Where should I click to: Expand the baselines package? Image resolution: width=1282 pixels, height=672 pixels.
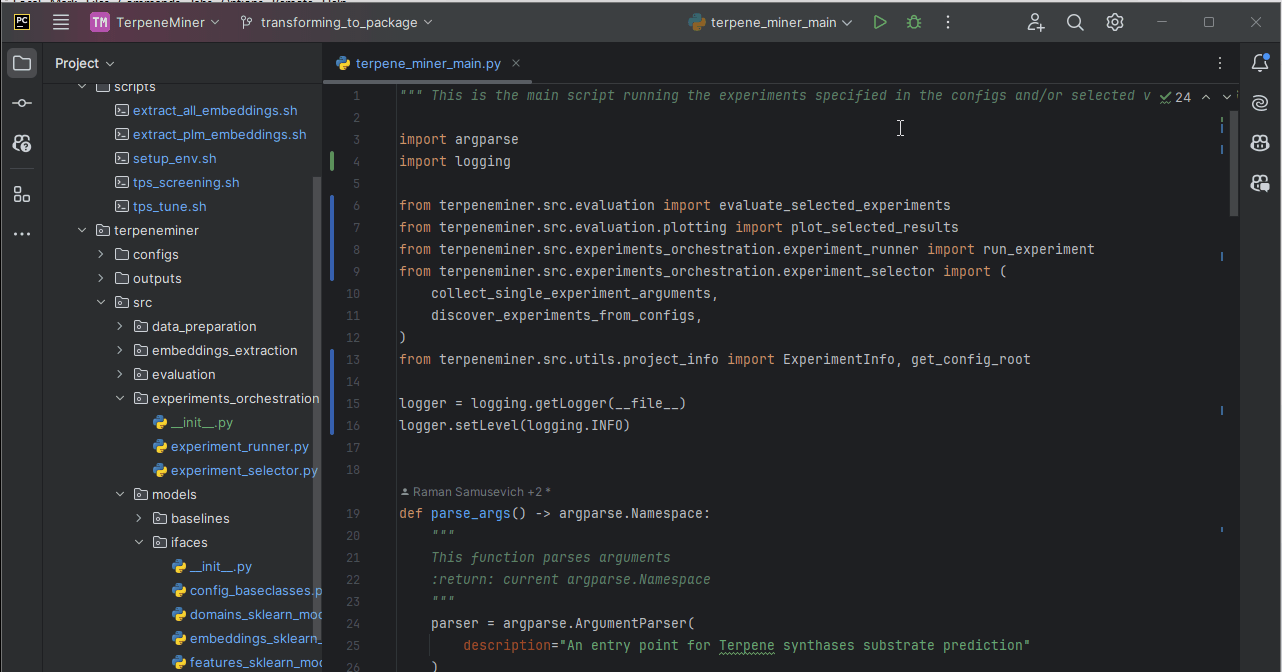(139, 519)
